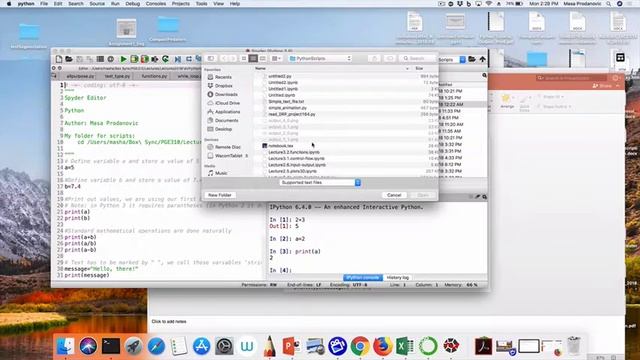Click the Run current cell icon
Viewport: 640px width, 360px height.
point(134,59)
